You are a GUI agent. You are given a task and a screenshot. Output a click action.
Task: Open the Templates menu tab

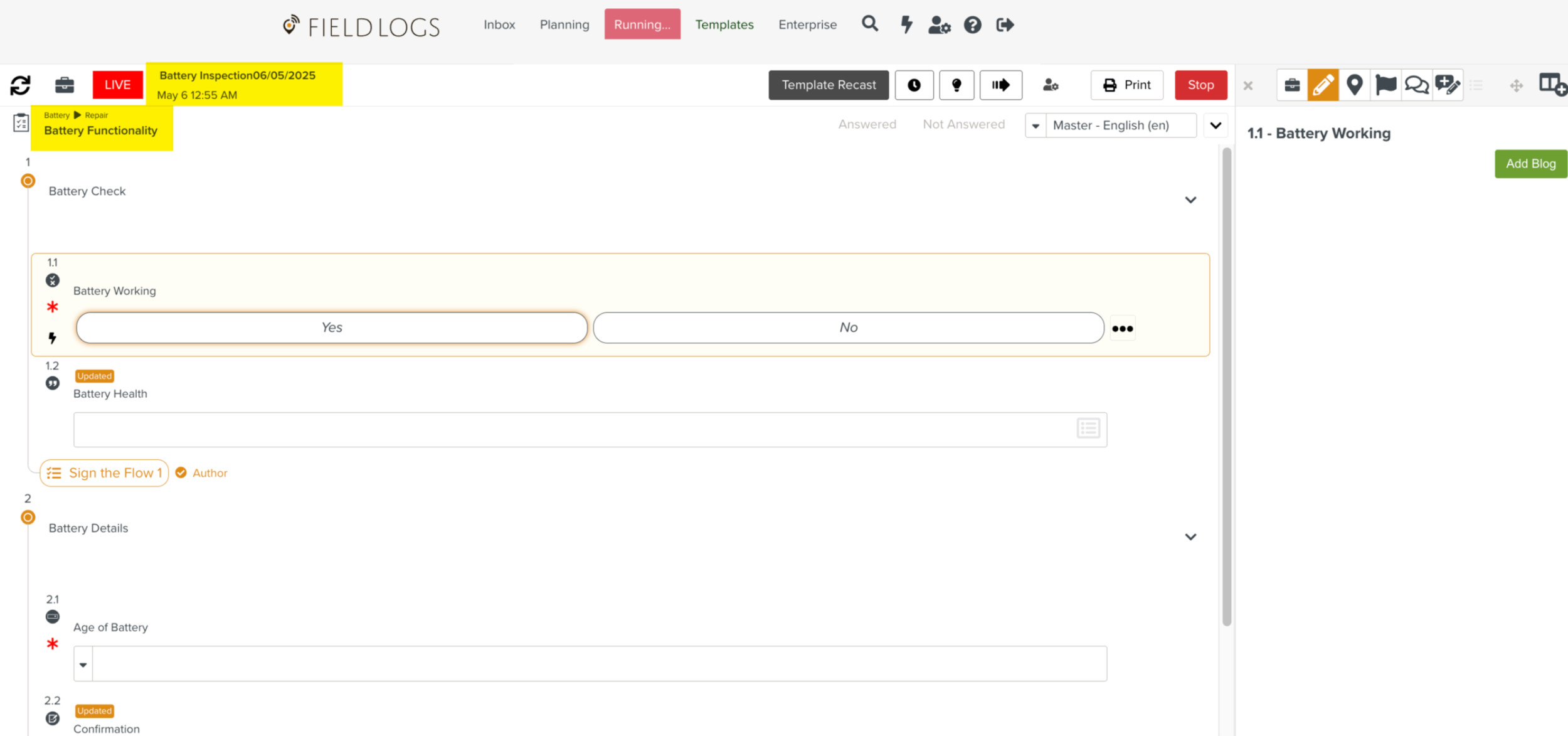tap(724, 24)
